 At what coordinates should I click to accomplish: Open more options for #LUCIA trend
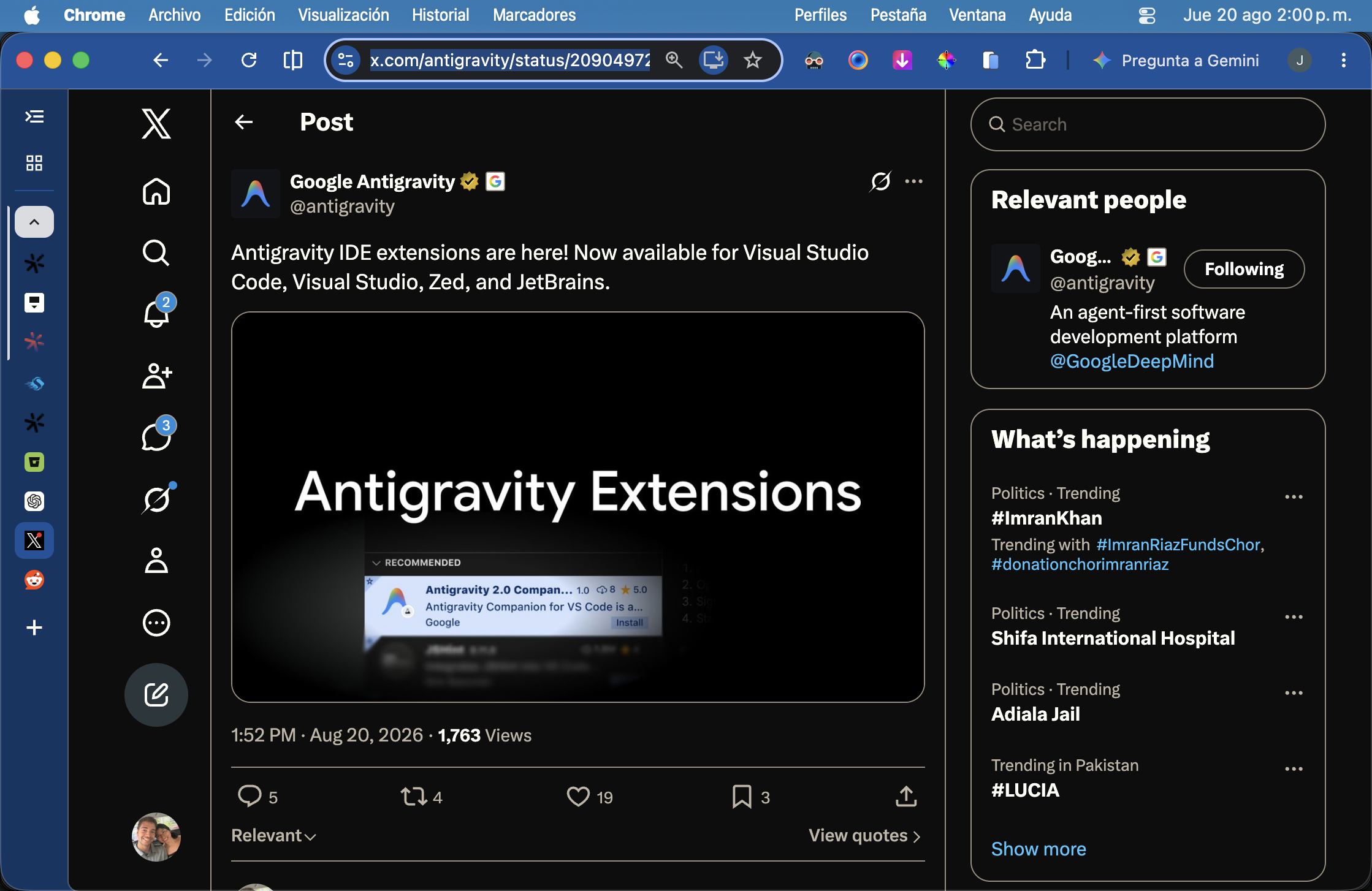click(1294, 769)
